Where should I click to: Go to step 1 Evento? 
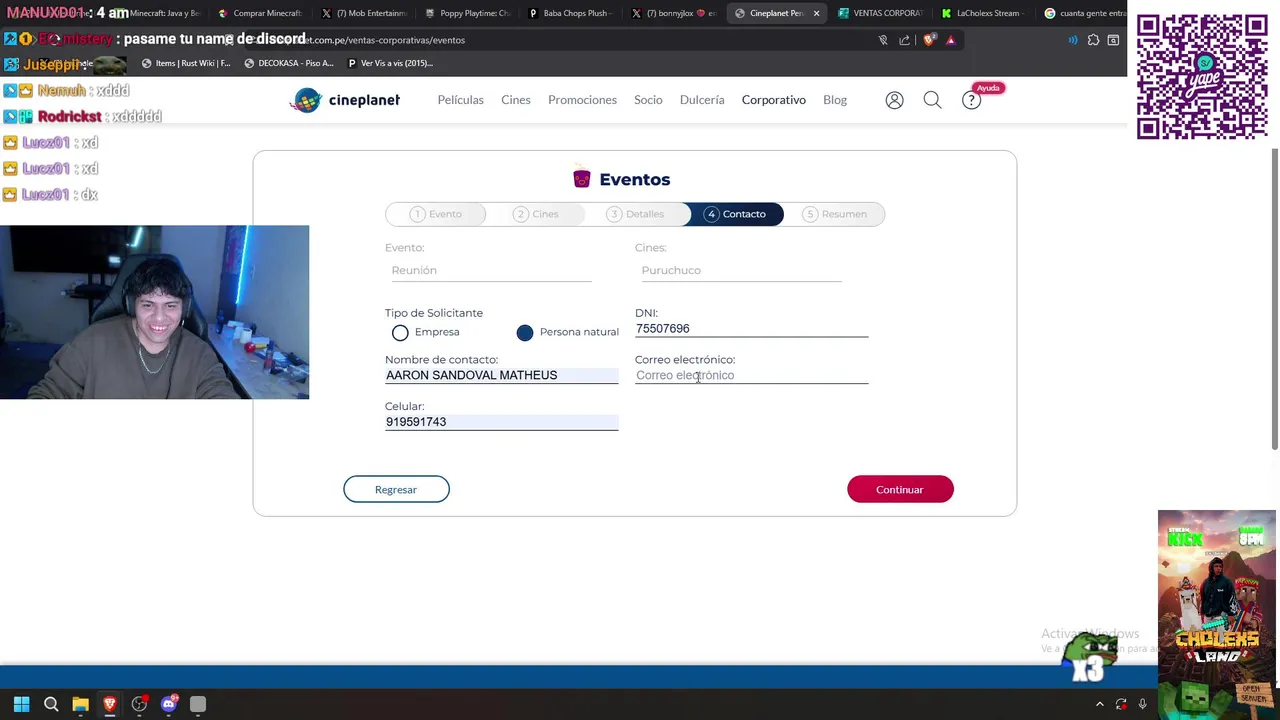click(436, 214)
